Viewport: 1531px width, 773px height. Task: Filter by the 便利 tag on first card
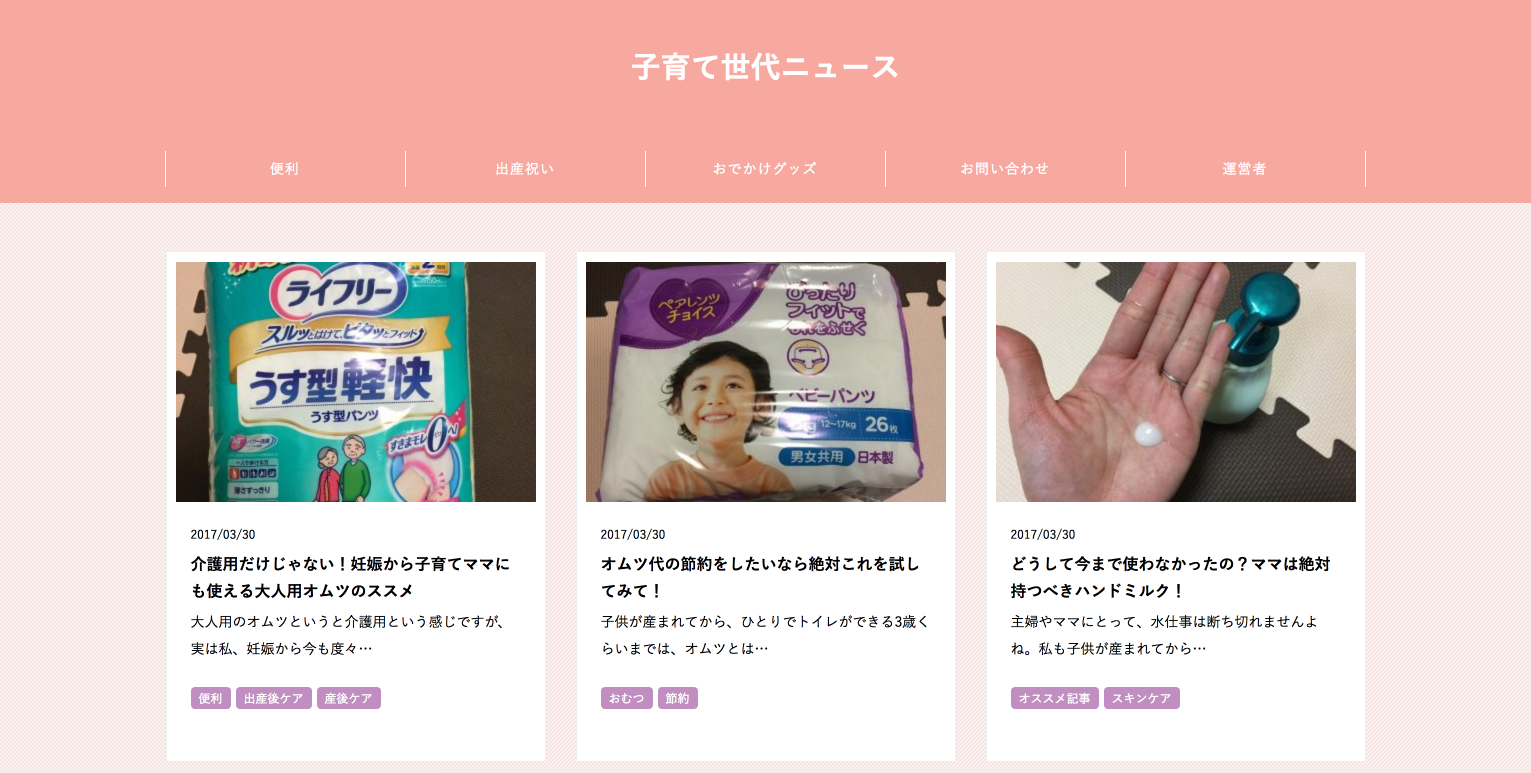pos(211,698)
